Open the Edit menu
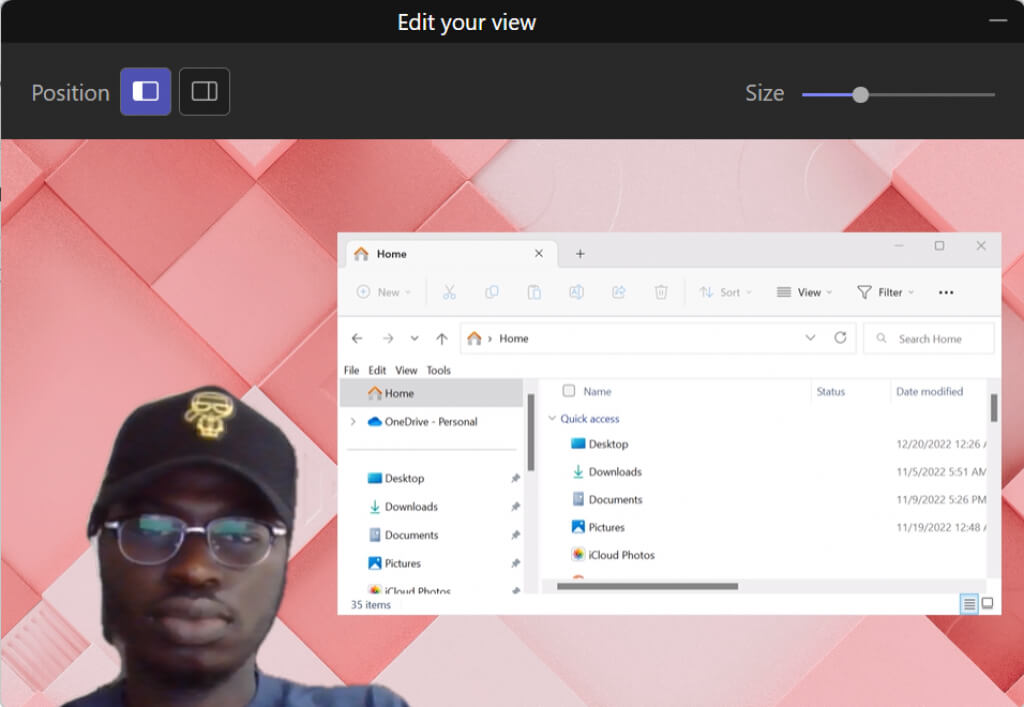Viewport: 1024px width, 707px height. click(x=377, y=370)
